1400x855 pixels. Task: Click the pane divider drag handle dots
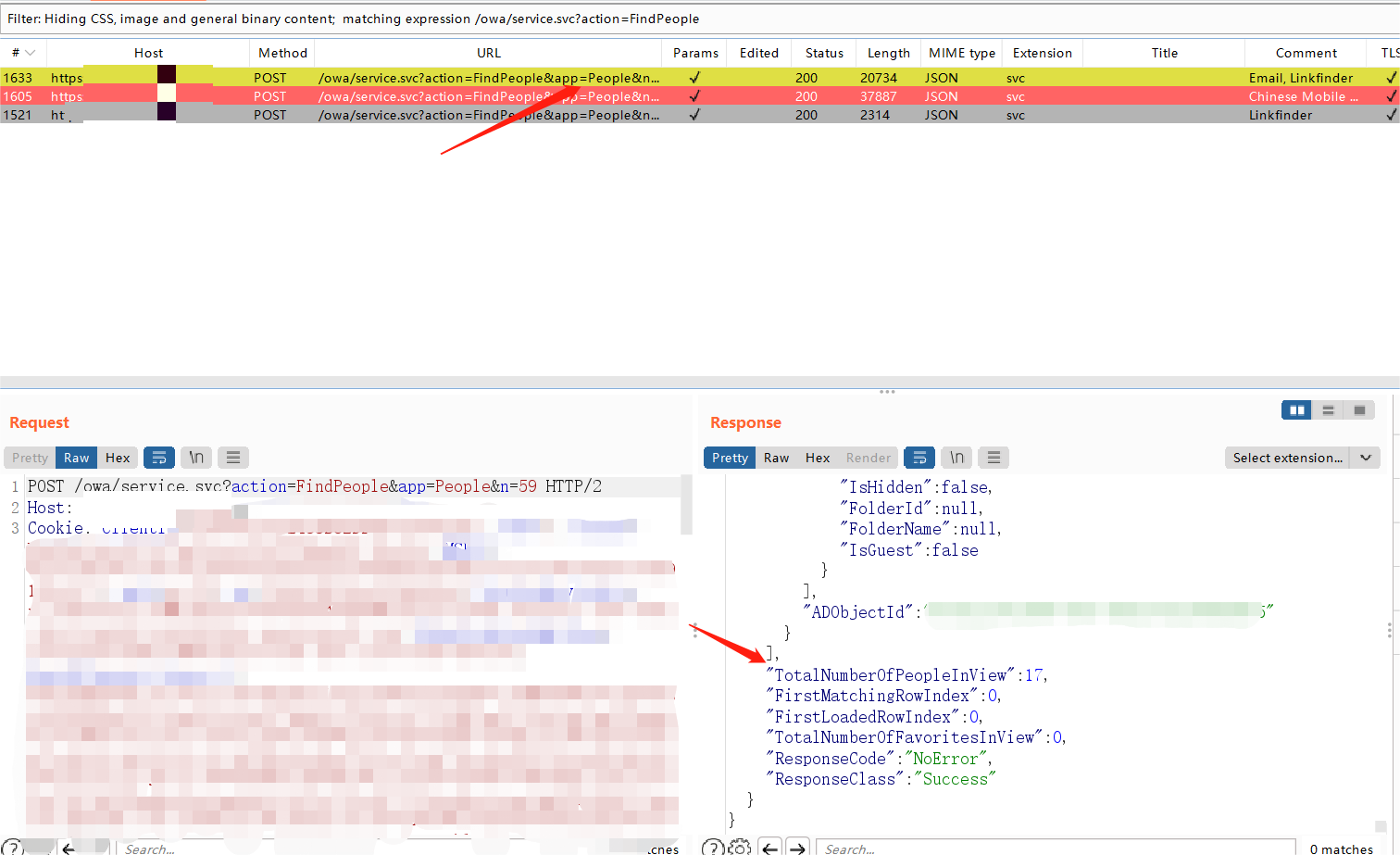click(x=887, y=392)
